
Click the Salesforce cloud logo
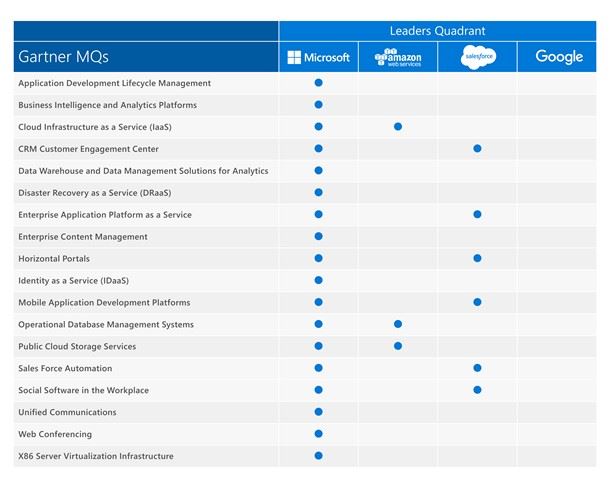(478, 57)
